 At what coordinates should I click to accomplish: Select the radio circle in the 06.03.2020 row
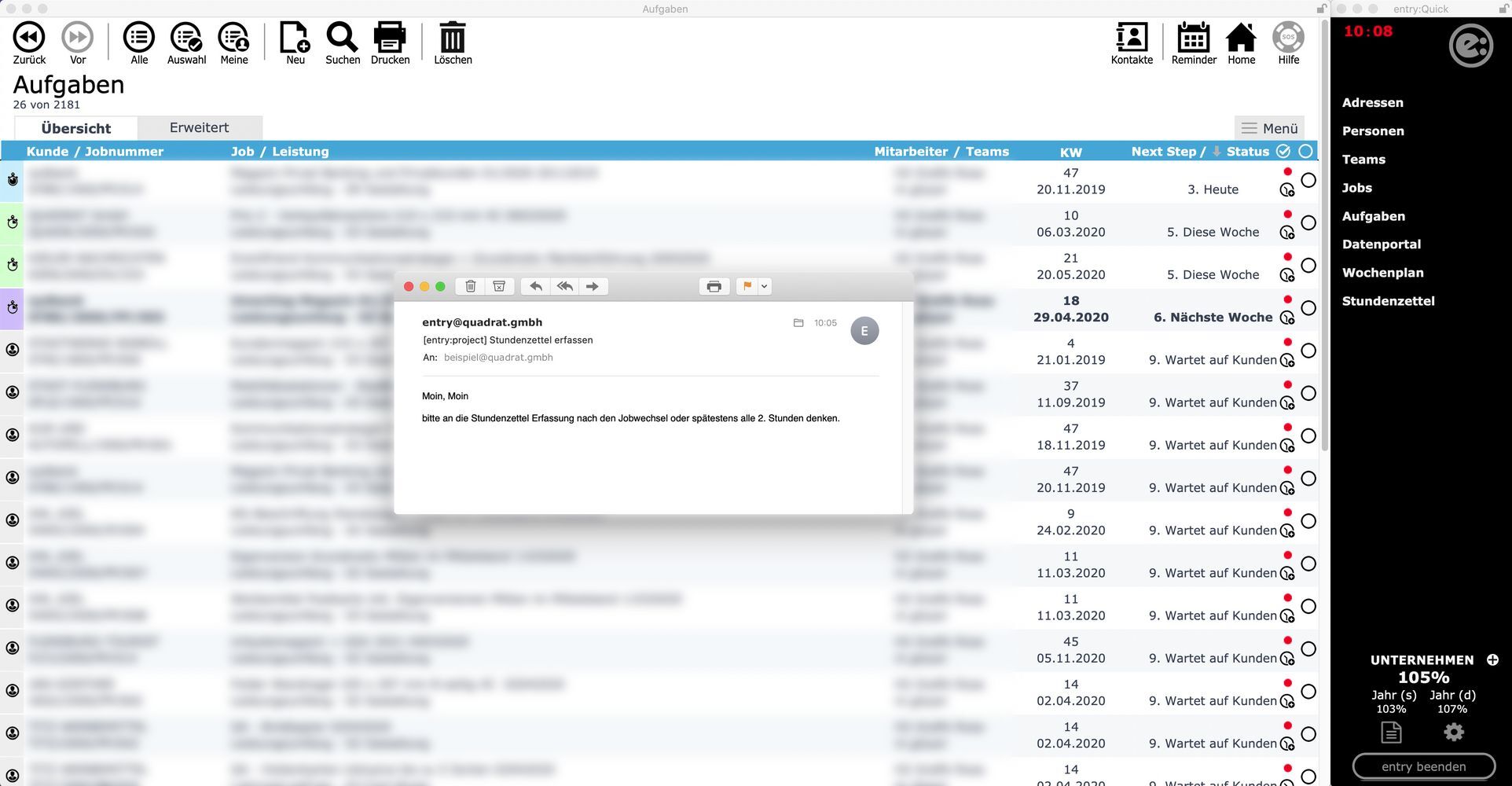pos(1308,222)
